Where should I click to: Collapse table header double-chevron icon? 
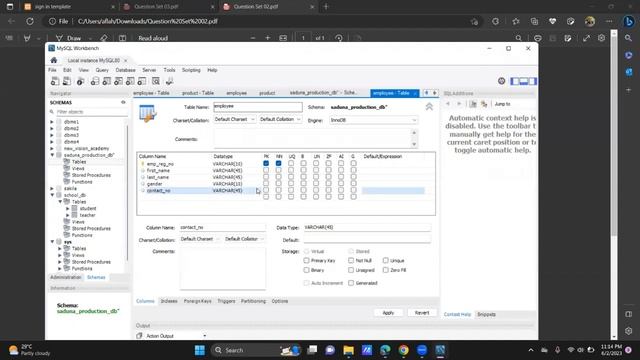[x=429, y=107]
